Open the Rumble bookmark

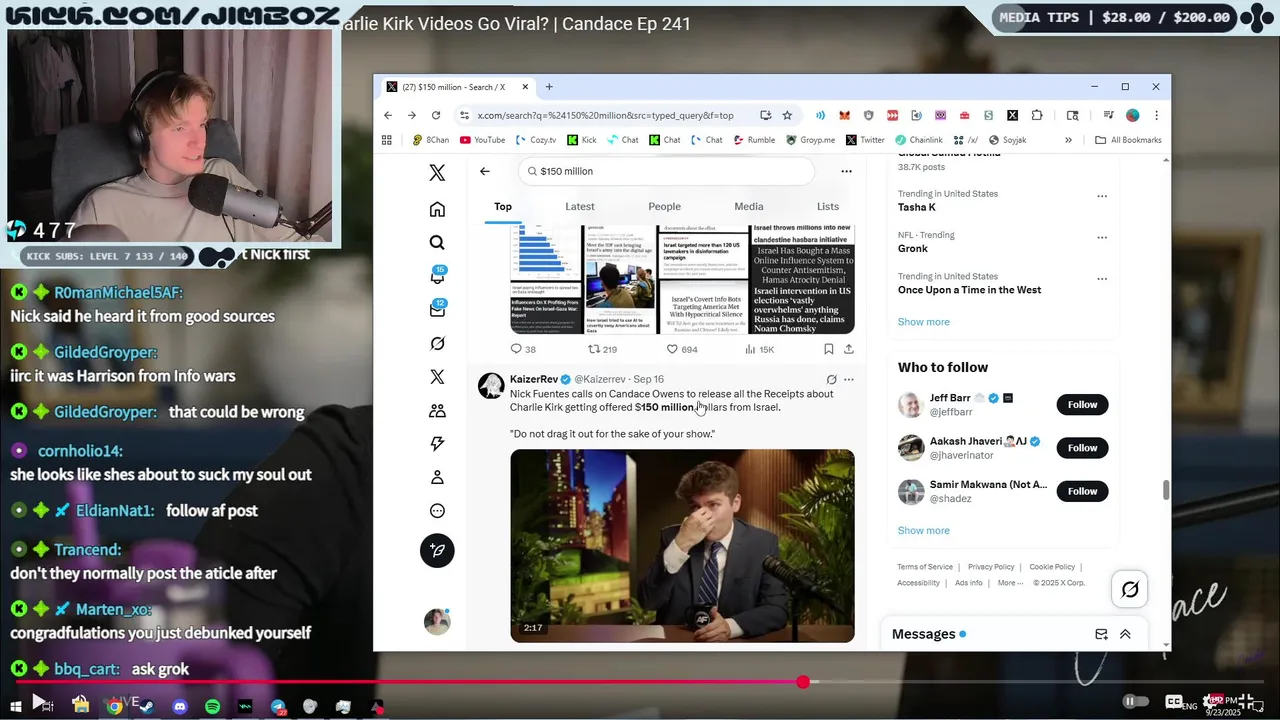754,140
